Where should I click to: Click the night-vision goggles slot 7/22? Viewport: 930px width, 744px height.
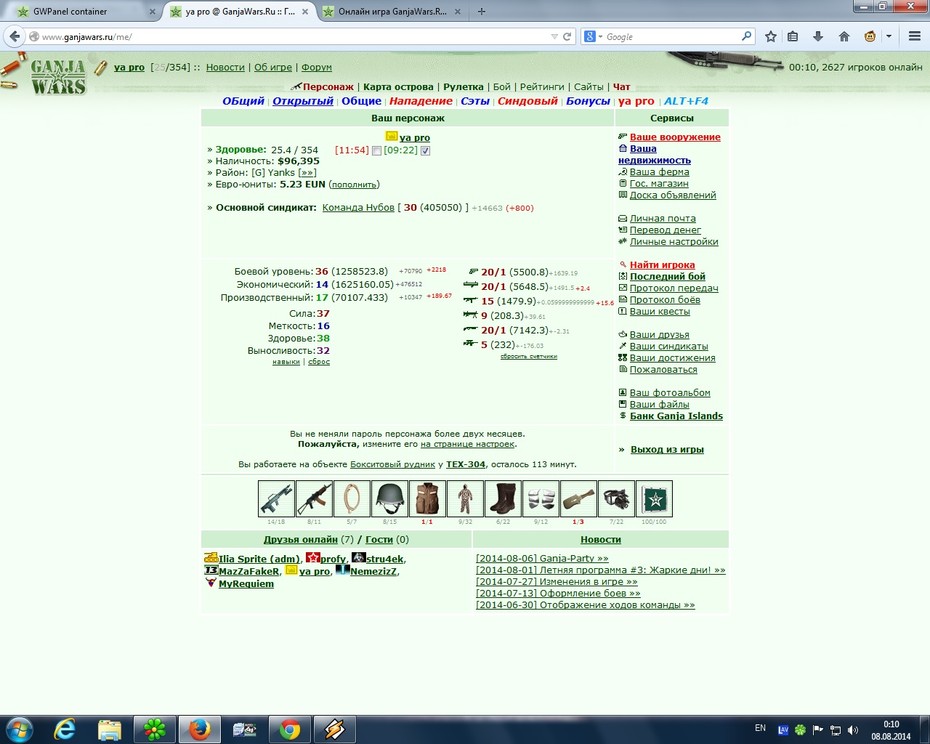[x=616, y=498]
